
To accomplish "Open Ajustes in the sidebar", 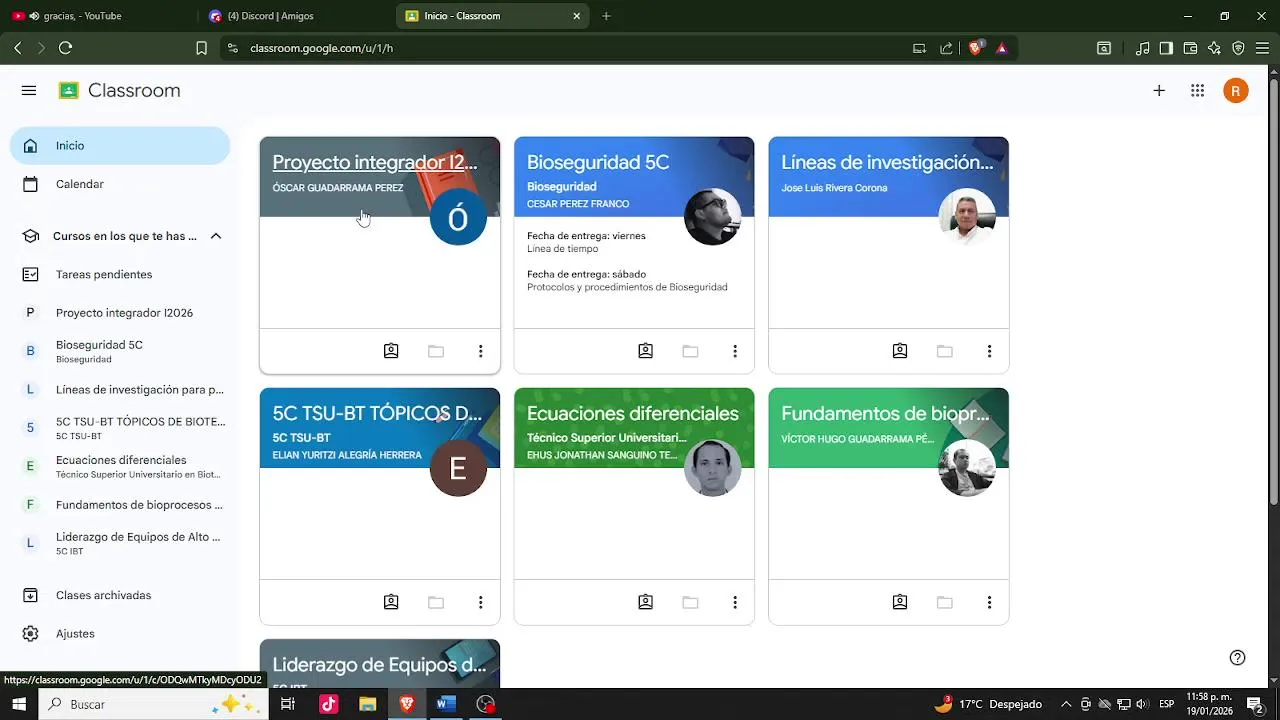I will click(x=120, y=634).
